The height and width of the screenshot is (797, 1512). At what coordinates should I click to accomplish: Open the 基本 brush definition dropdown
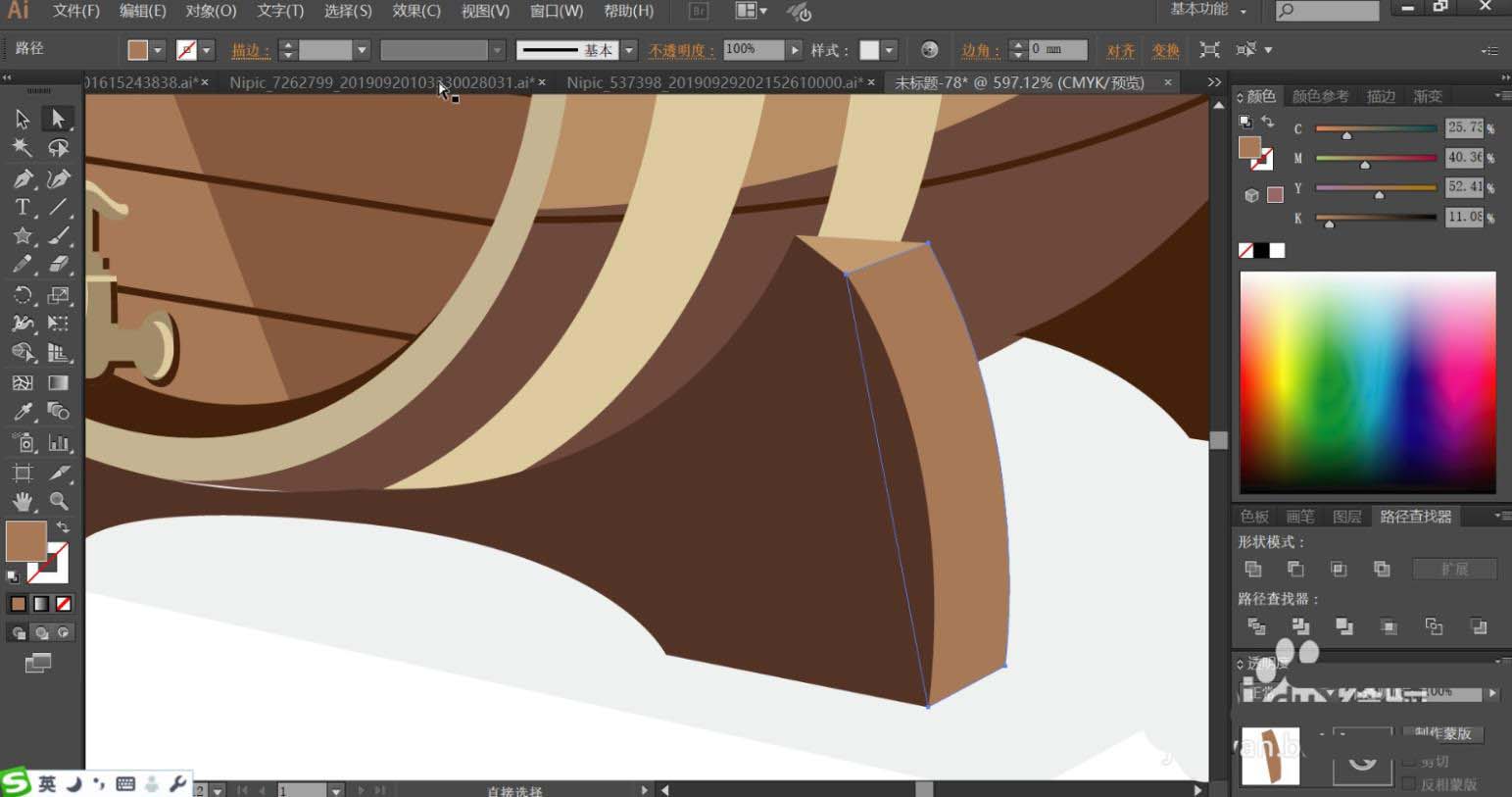tap(629, 50)
